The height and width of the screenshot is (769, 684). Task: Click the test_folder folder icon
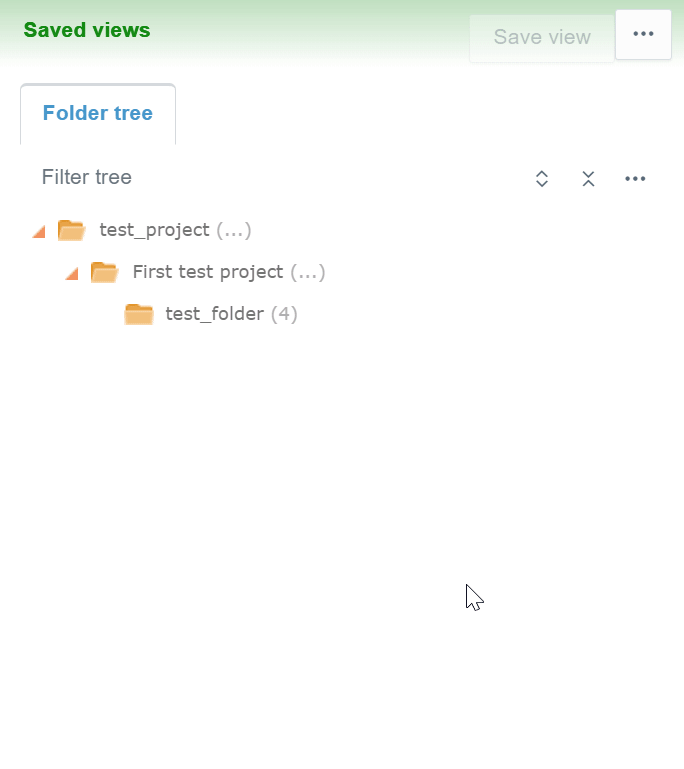point(138,314)
